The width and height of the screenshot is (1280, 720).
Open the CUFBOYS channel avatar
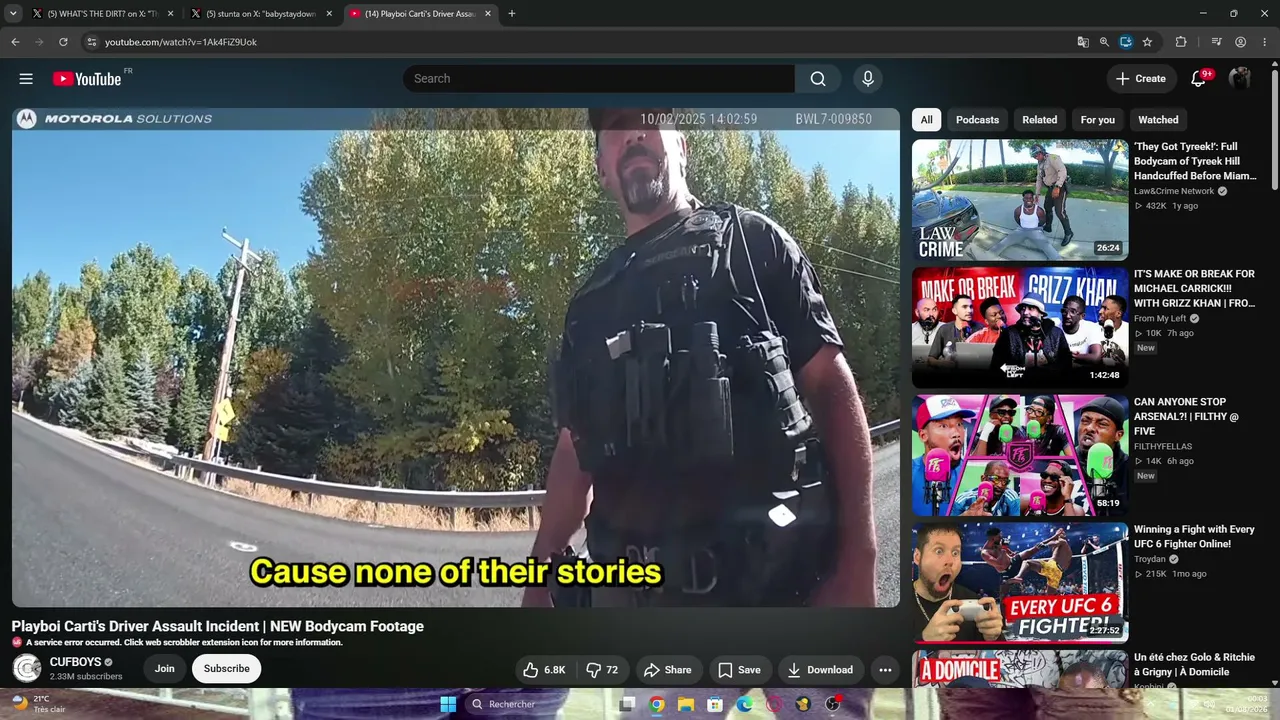coord(27,668)
